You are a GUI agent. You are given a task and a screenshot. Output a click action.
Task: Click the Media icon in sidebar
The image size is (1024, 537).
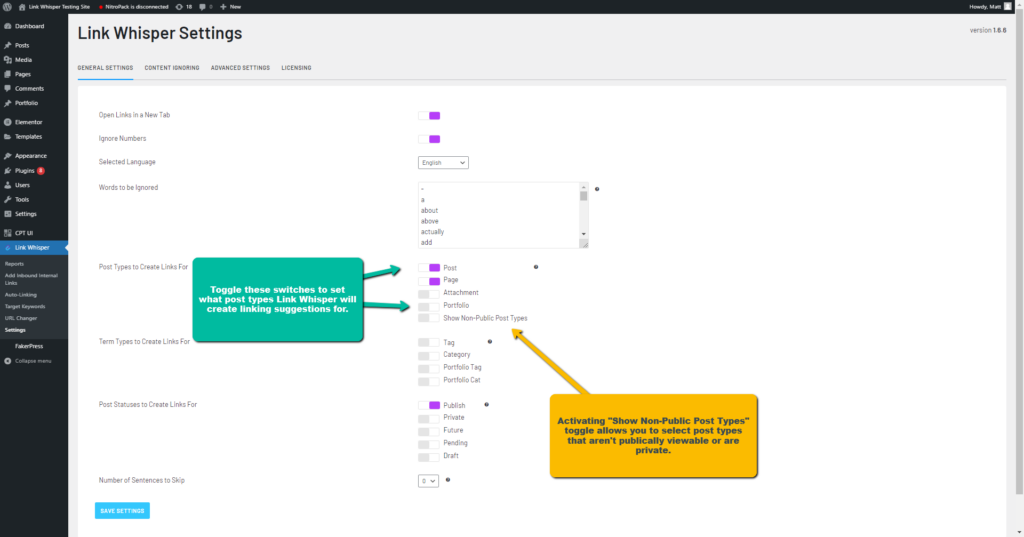pyautogui.click(x=8, y=59)
